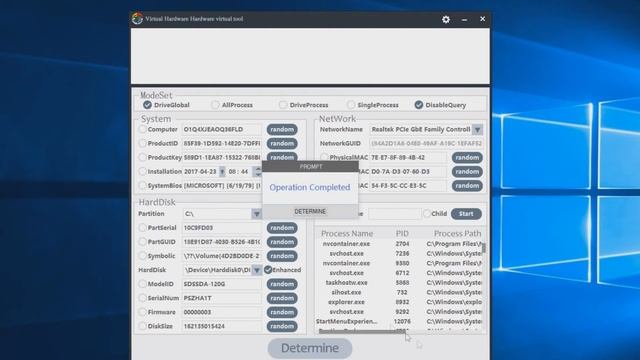The width and height of the screenshot is (640, 360).
Task: Close the Virtual Hardware tool window
Action: tap(482, 19)
